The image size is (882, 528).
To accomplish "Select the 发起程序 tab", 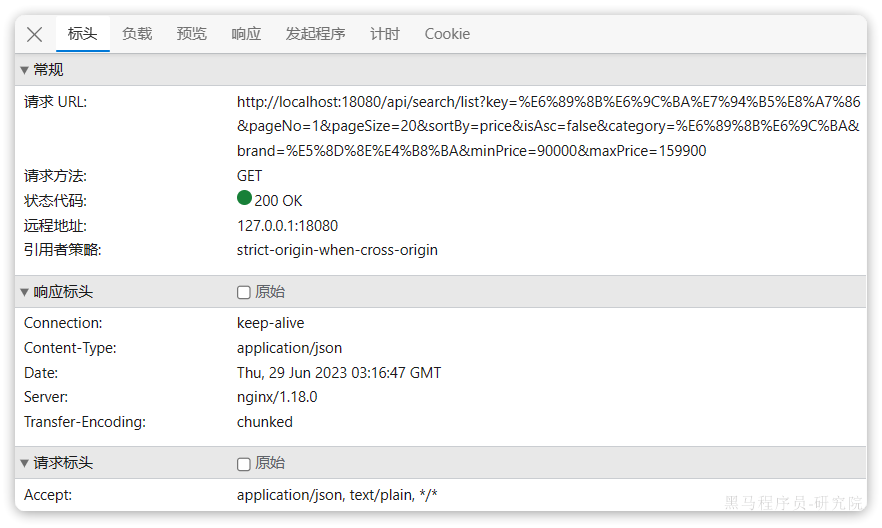I will pos(315,34).
